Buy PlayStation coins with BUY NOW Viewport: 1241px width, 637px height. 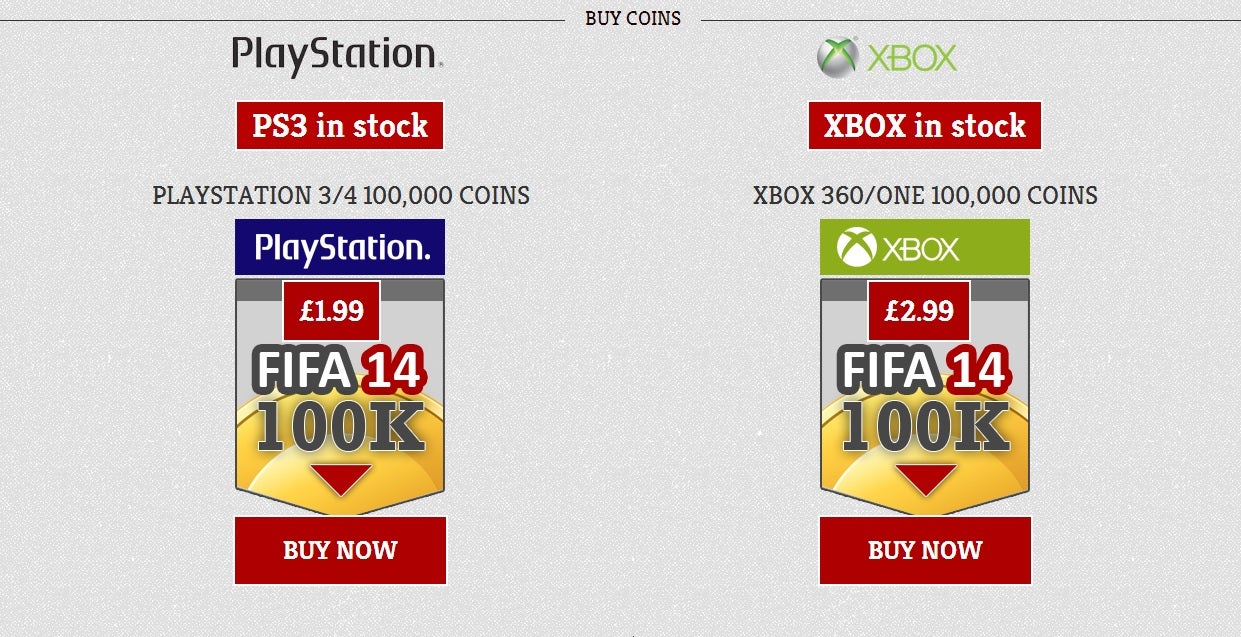point(340,550)
